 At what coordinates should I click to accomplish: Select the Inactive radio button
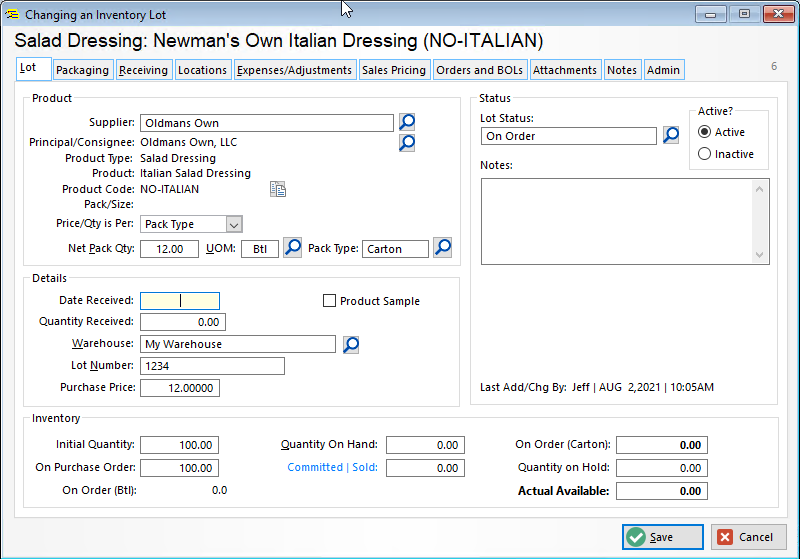(x=704, y=154)
